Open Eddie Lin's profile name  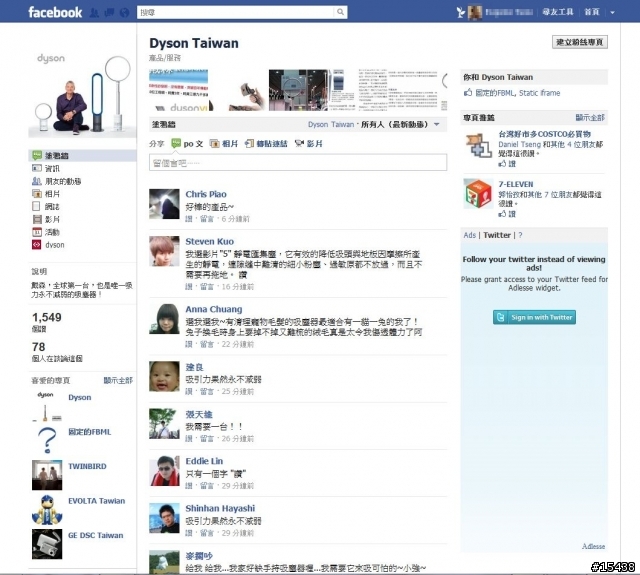[204, 461]
